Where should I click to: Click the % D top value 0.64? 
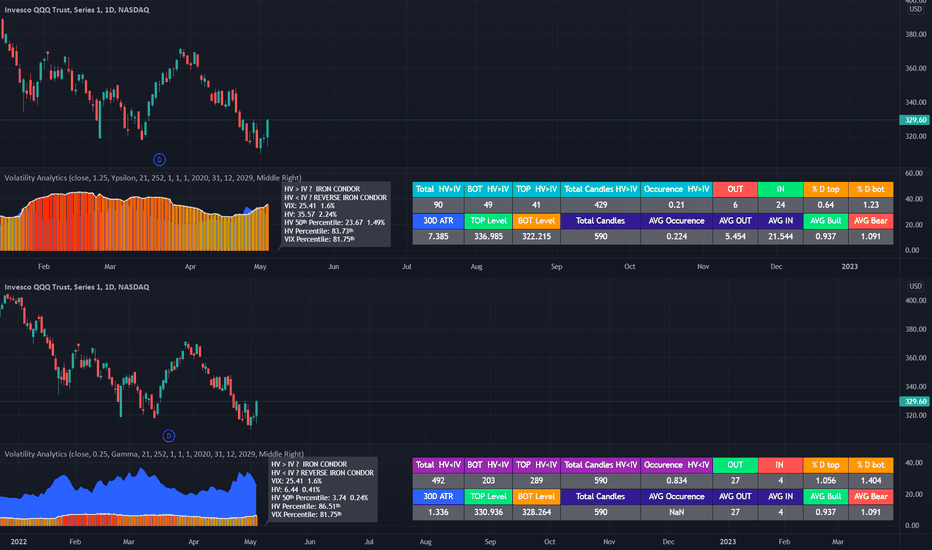[826, 205]
